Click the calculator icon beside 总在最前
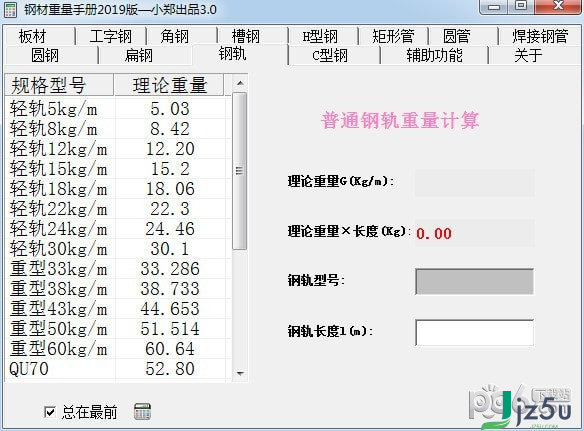This screenshot has height=431, width=584. (x=142, y=412)
